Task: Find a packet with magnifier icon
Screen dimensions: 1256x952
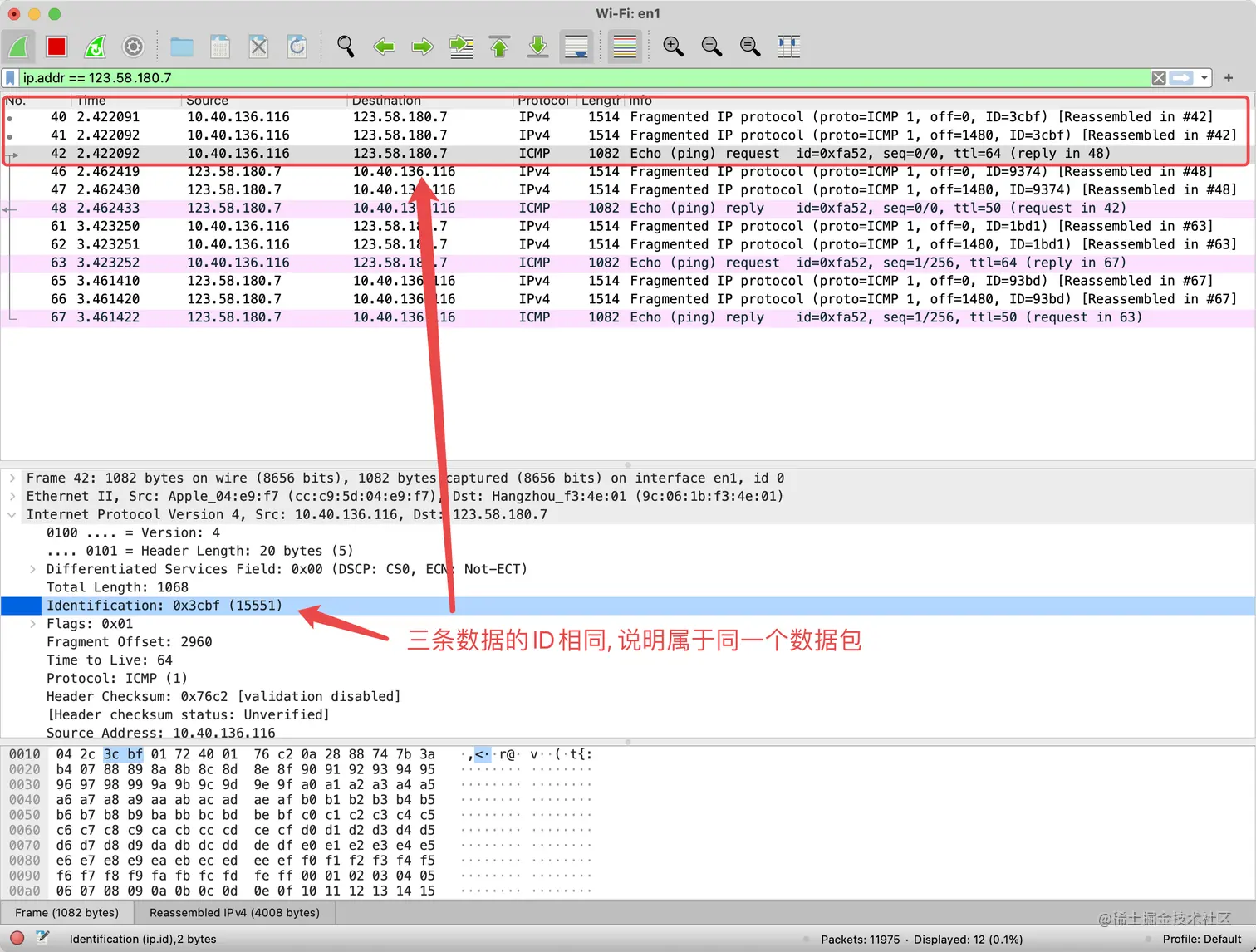Action: point(346,47)
